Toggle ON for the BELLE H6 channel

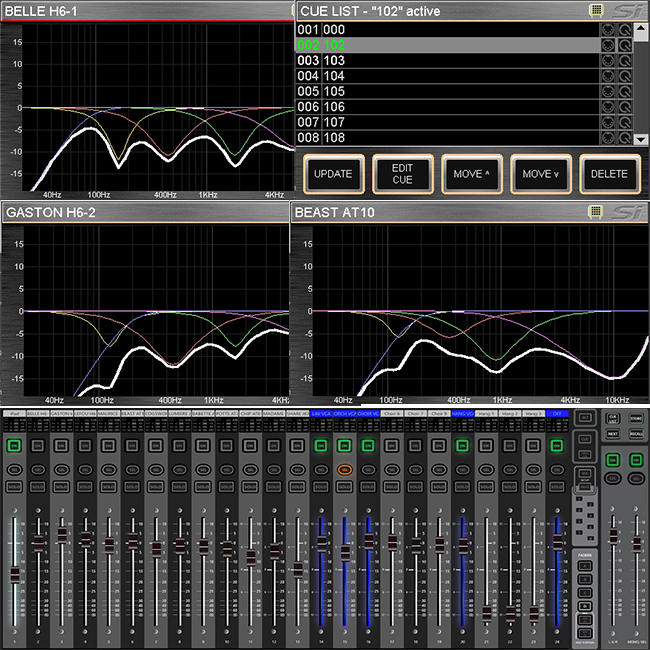[x=38, y=446]
